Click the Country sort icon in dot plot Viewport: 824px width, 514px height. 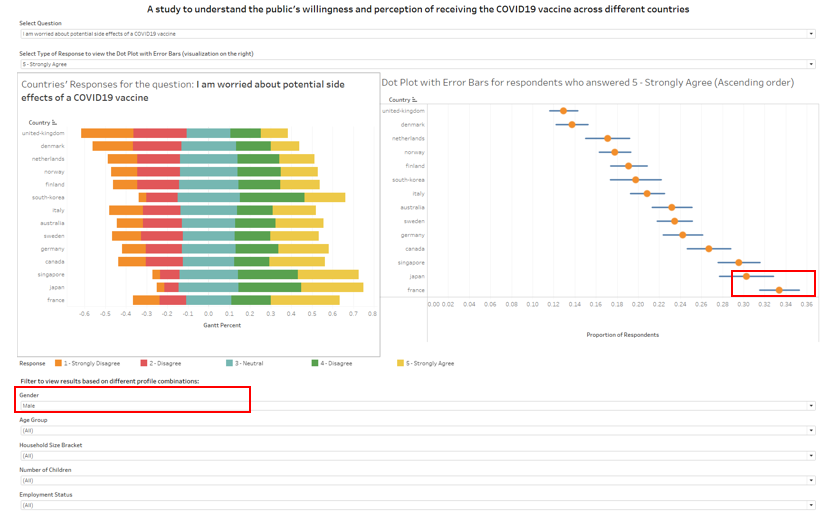pos(413,100)
